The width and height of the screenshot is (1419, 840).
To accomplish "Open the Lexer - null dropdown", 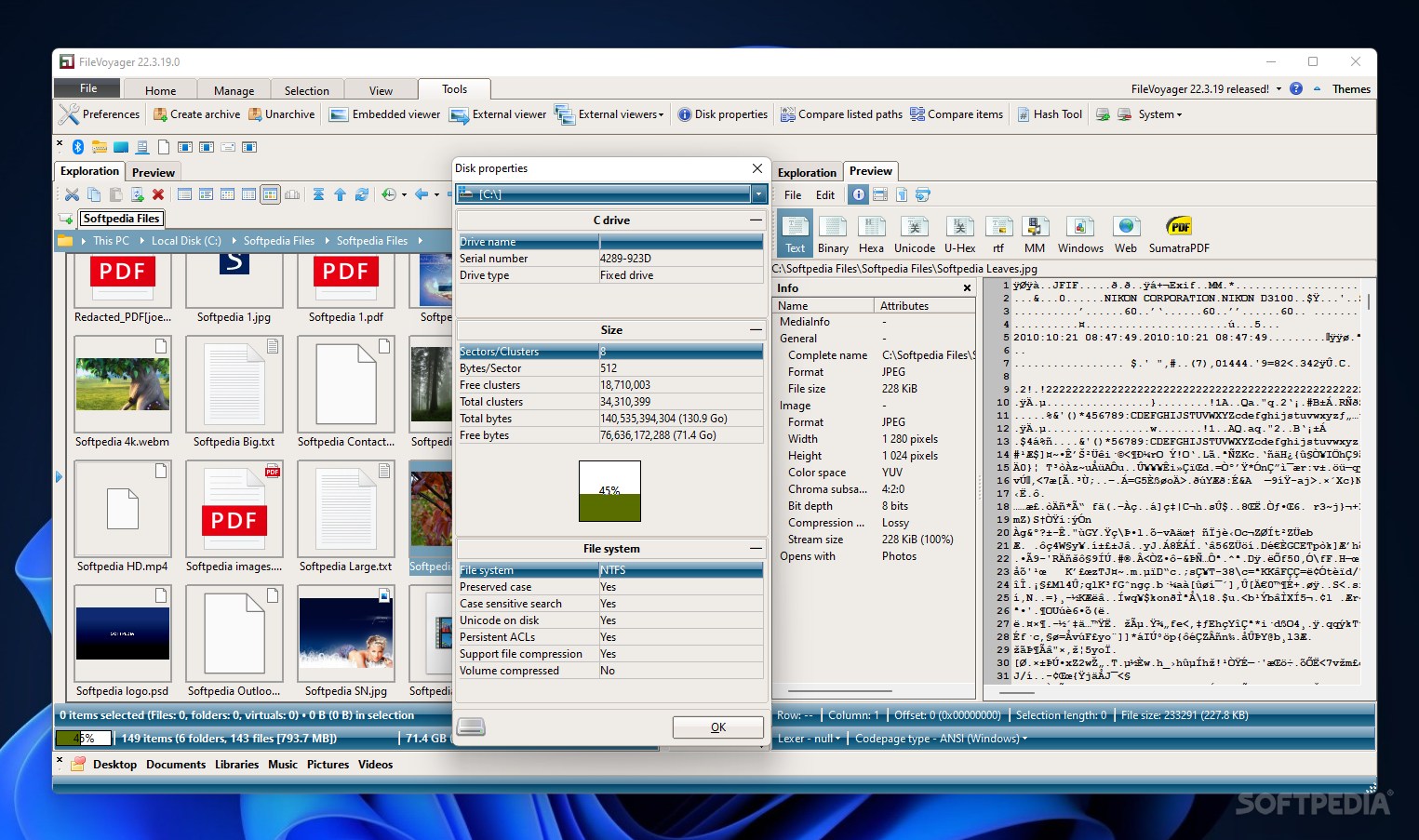I will click(809, 739).
